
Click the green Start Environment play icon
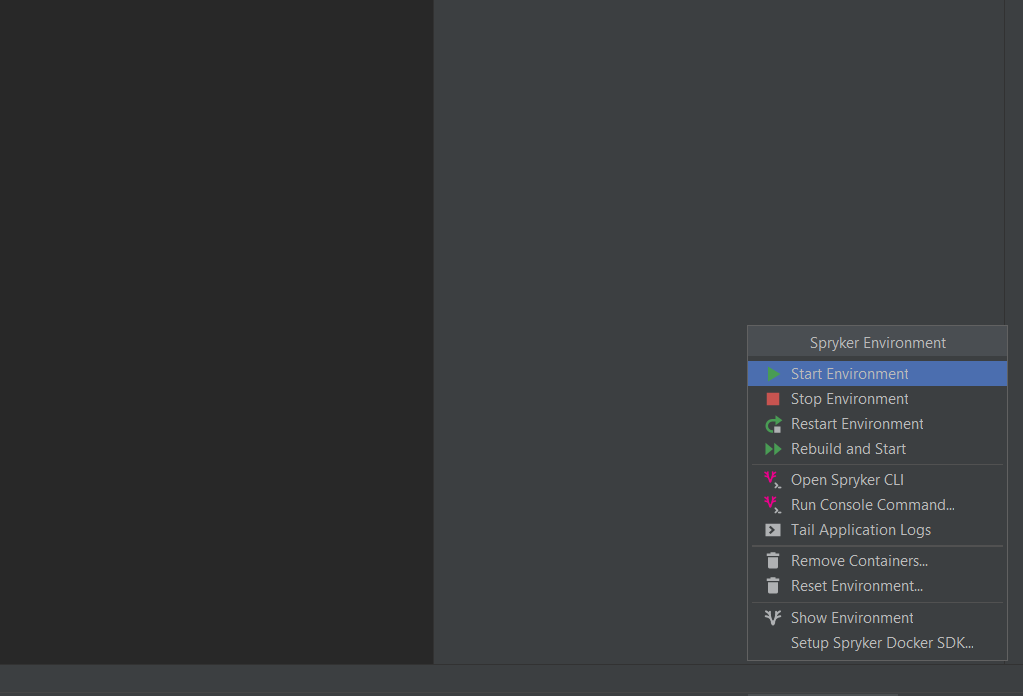(x=773, y=374)
